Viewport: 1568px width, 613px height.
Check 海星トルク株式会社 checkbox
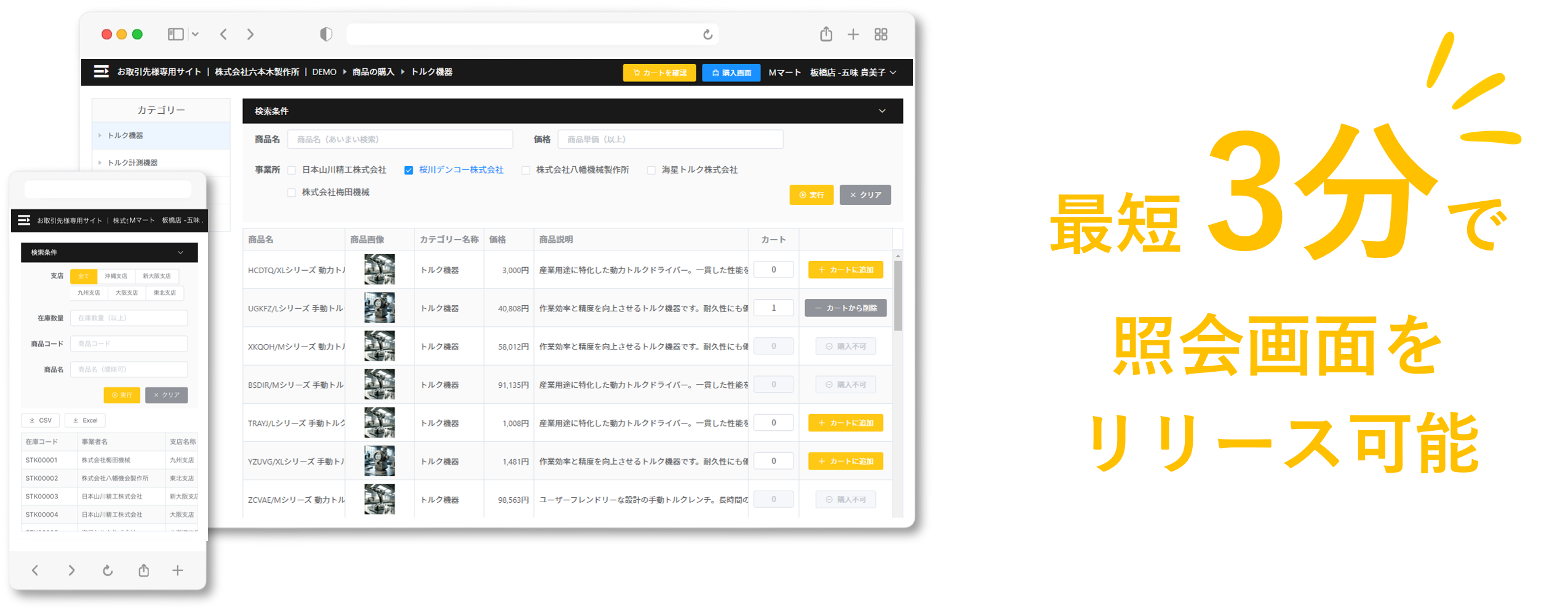(x=651, y=170)
